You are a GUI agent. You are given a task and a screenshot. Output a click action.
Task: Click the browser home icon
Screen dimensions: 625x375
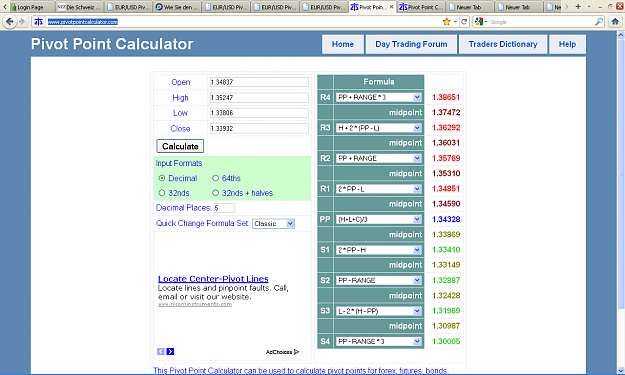coord(615,22)
